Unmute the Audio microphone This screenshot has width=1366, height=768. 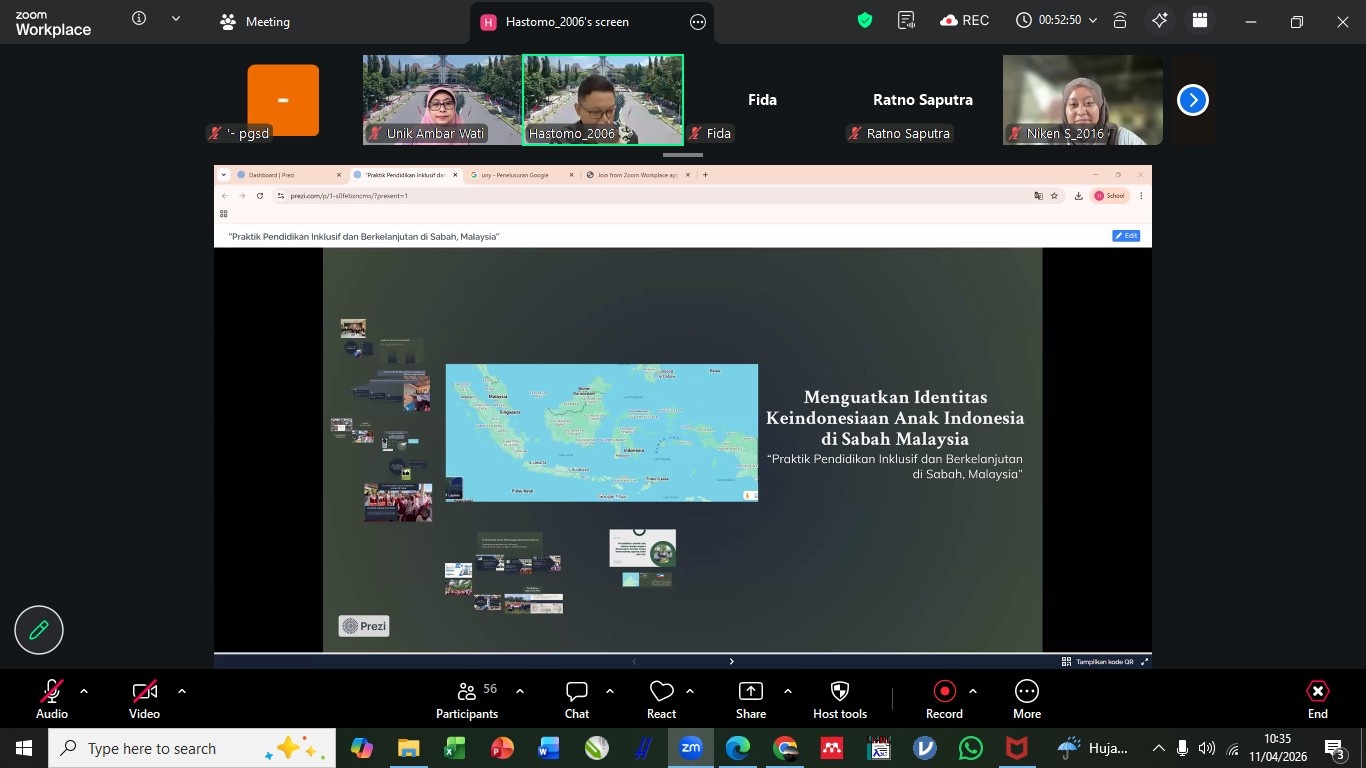(52, 699)
